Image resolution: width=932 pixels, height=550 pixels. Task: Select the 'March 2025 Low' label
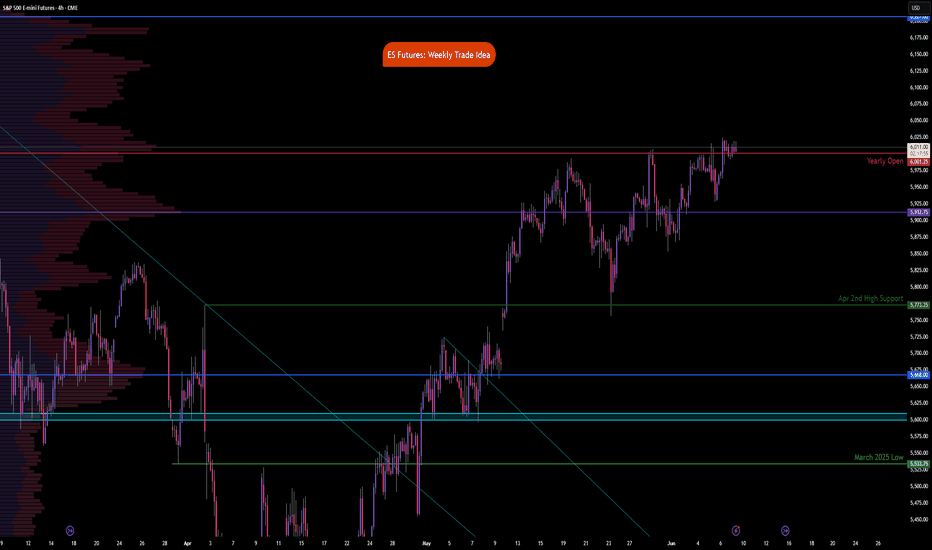click(x=879, y=457)
